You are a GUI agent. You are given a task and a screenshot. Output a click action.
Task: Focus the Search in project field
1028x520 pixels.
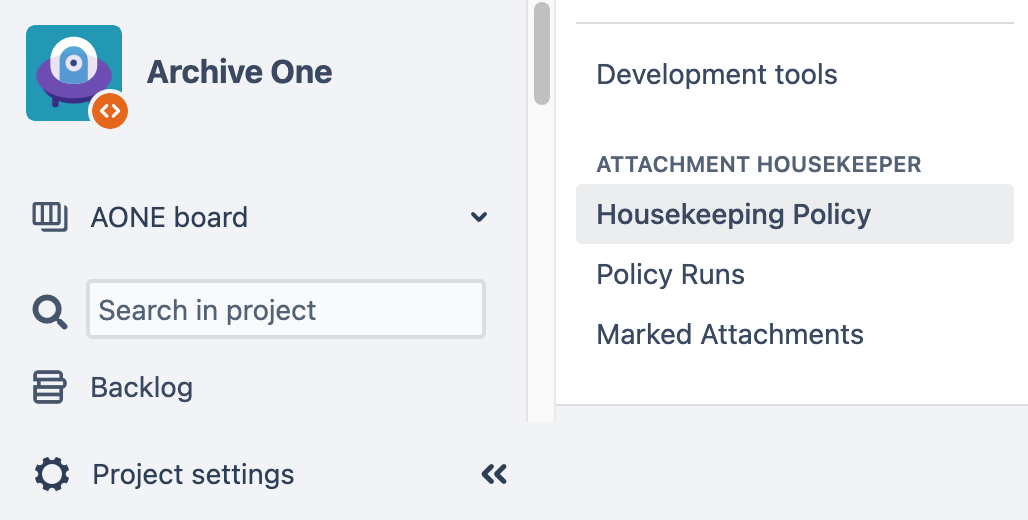pyautogui.click(x=286, y=310)
